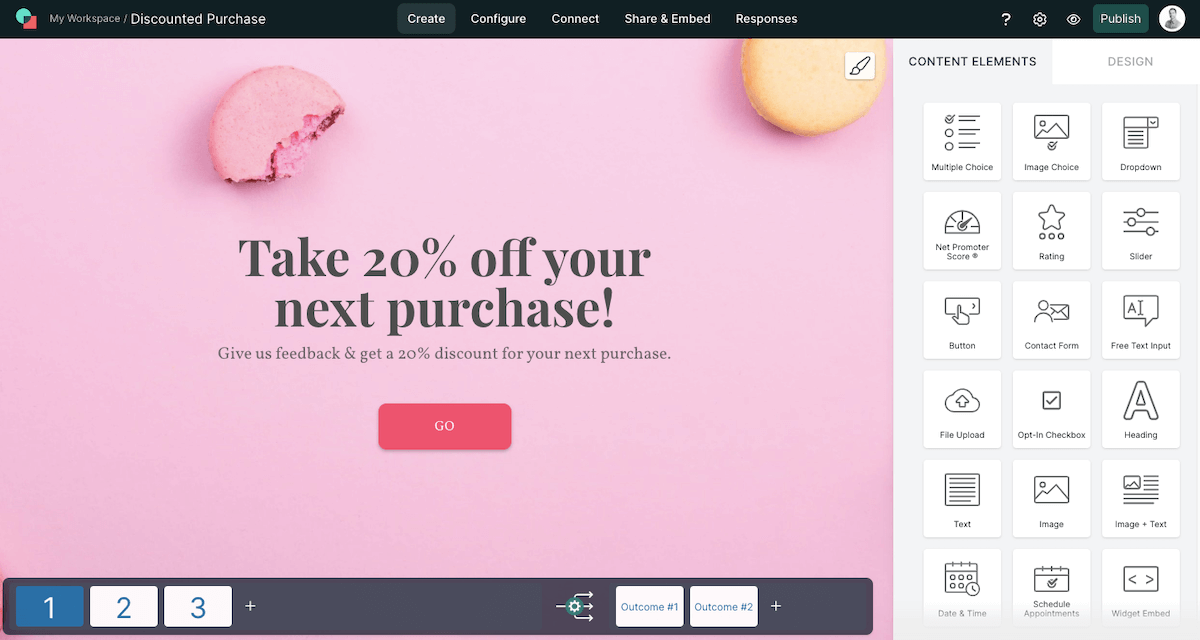Select page 2 thumbnail
Viewport: 1200px width, 640px height.
[124, 606]
